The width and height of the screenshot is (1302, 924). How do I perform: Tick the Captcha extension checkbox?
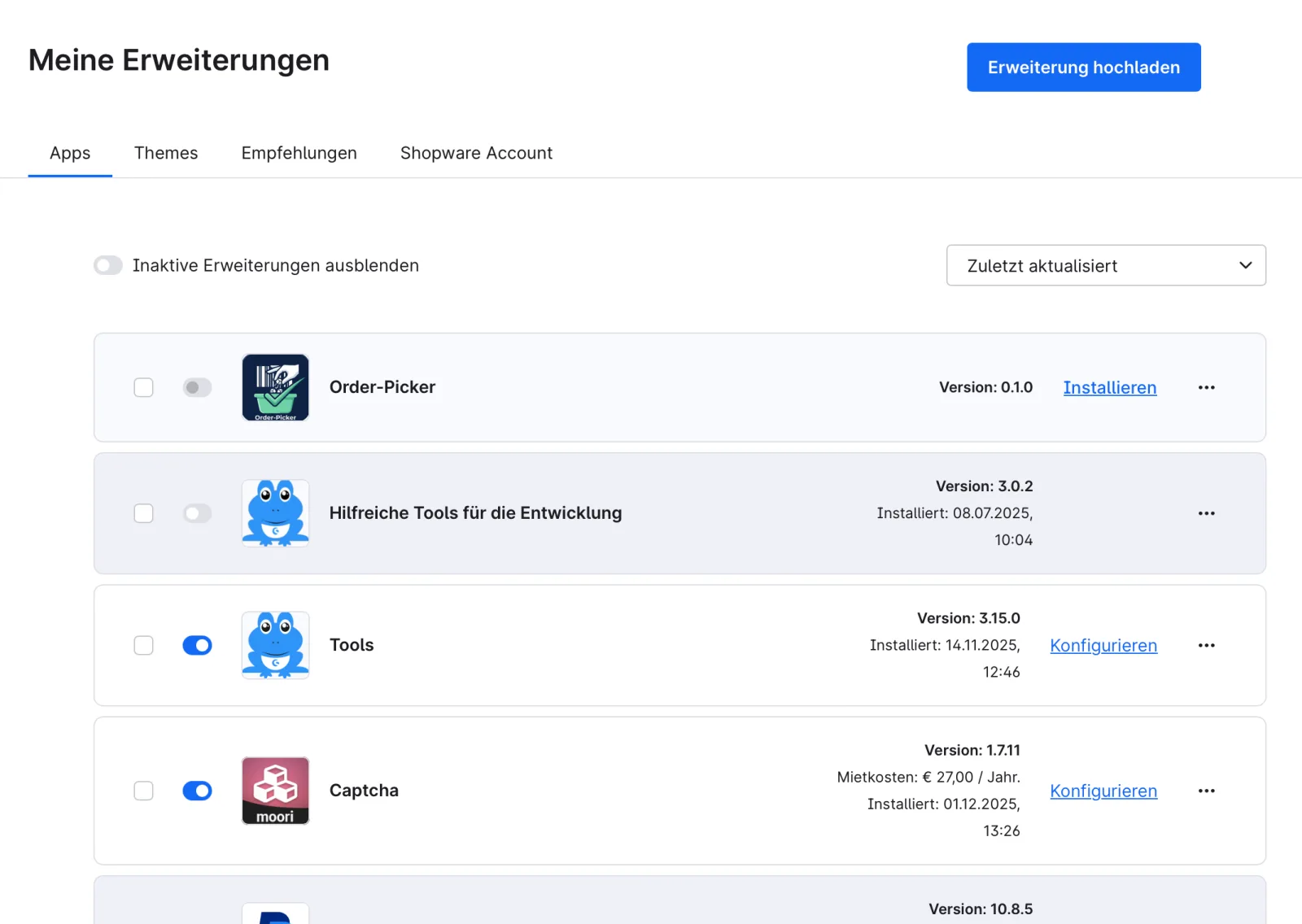[x=143, y=791]
